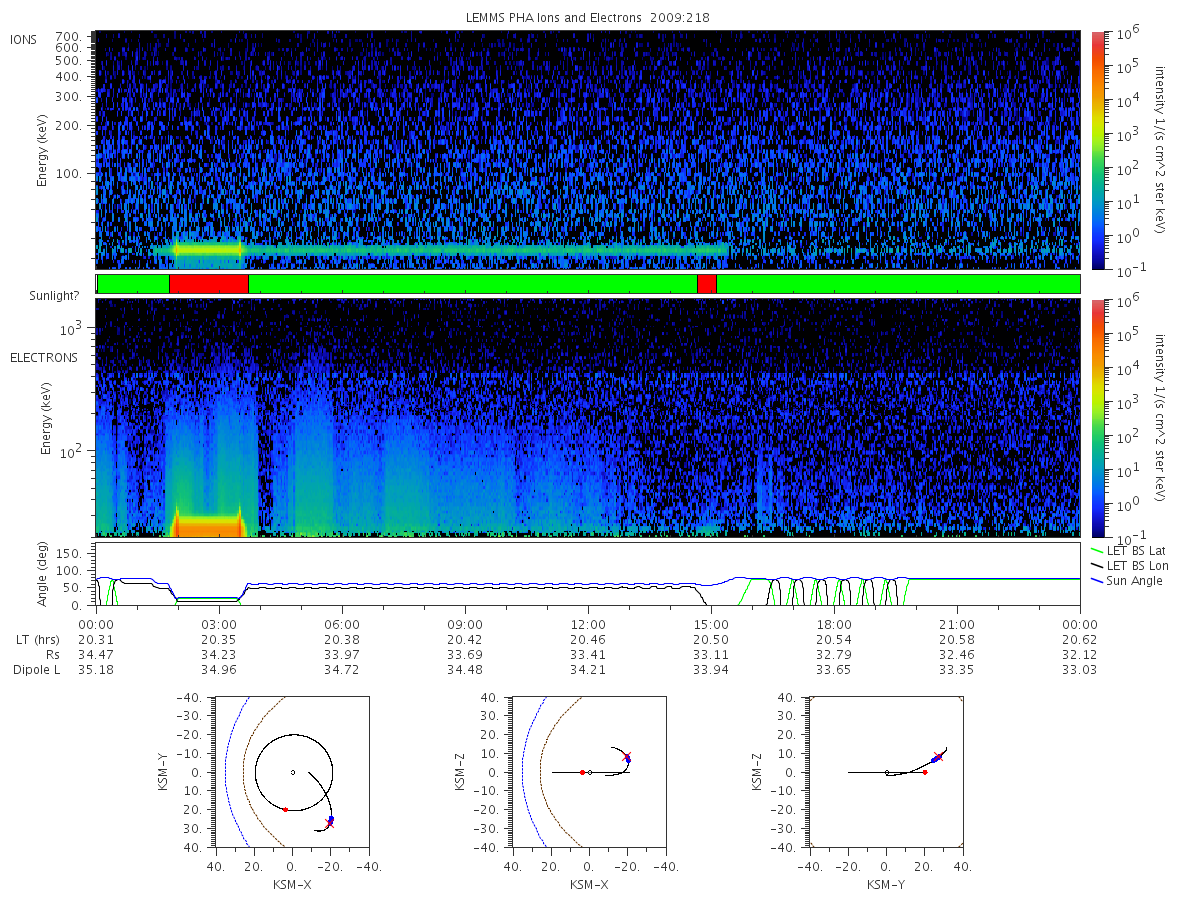Click the 06:00 time axis label
This screenshot has width=1200, height=900.
coord(342,622)
